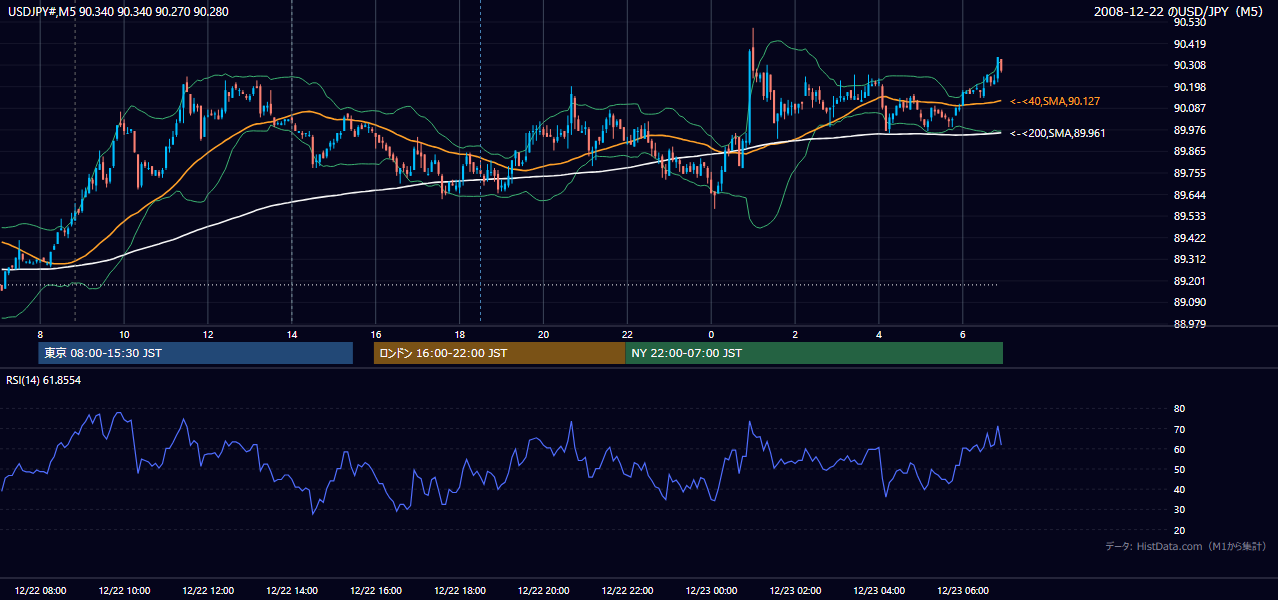Click the 12/23 04:00 time axis label

(x=880, y=591)
